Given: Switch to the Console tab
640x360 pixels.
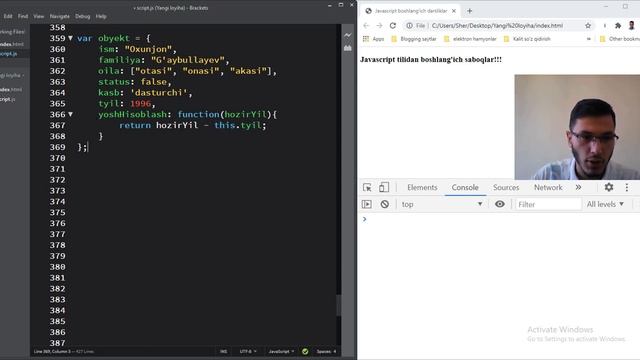Looking at the screenshot, I should (x=465, y=187).
